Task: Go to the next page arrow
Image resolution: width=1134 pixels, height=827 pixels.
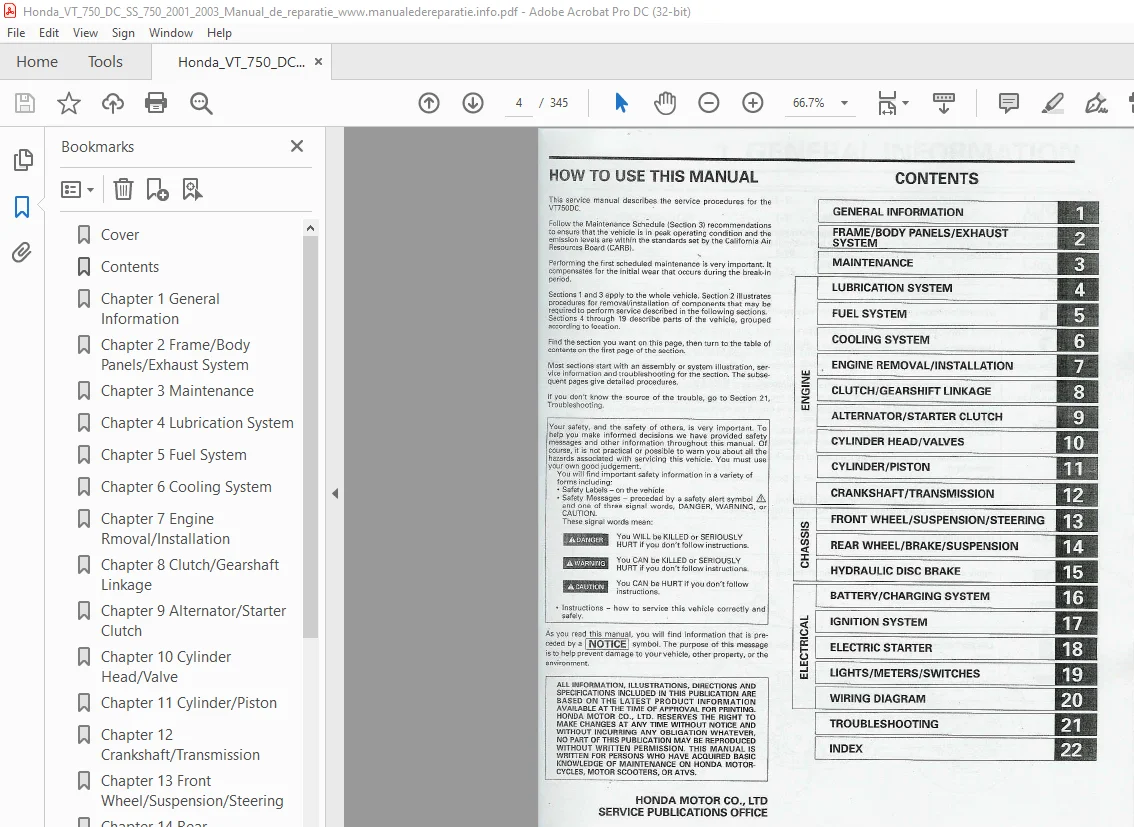Action: pyautogui.click(x=473, y=103)
